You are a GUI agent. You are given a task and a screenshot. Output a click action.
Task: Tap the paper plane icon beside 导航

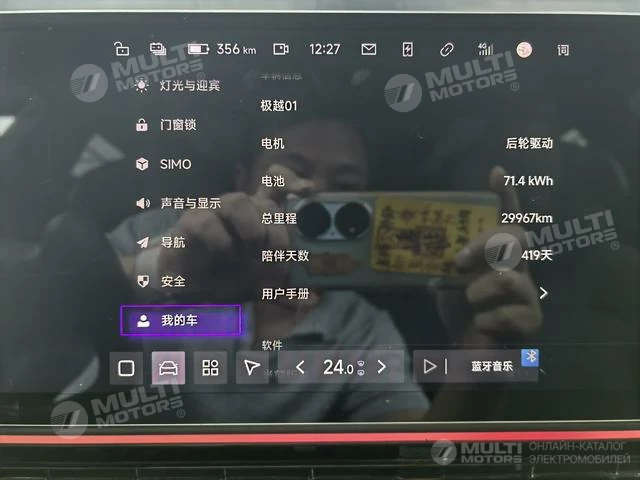(142, 242)
